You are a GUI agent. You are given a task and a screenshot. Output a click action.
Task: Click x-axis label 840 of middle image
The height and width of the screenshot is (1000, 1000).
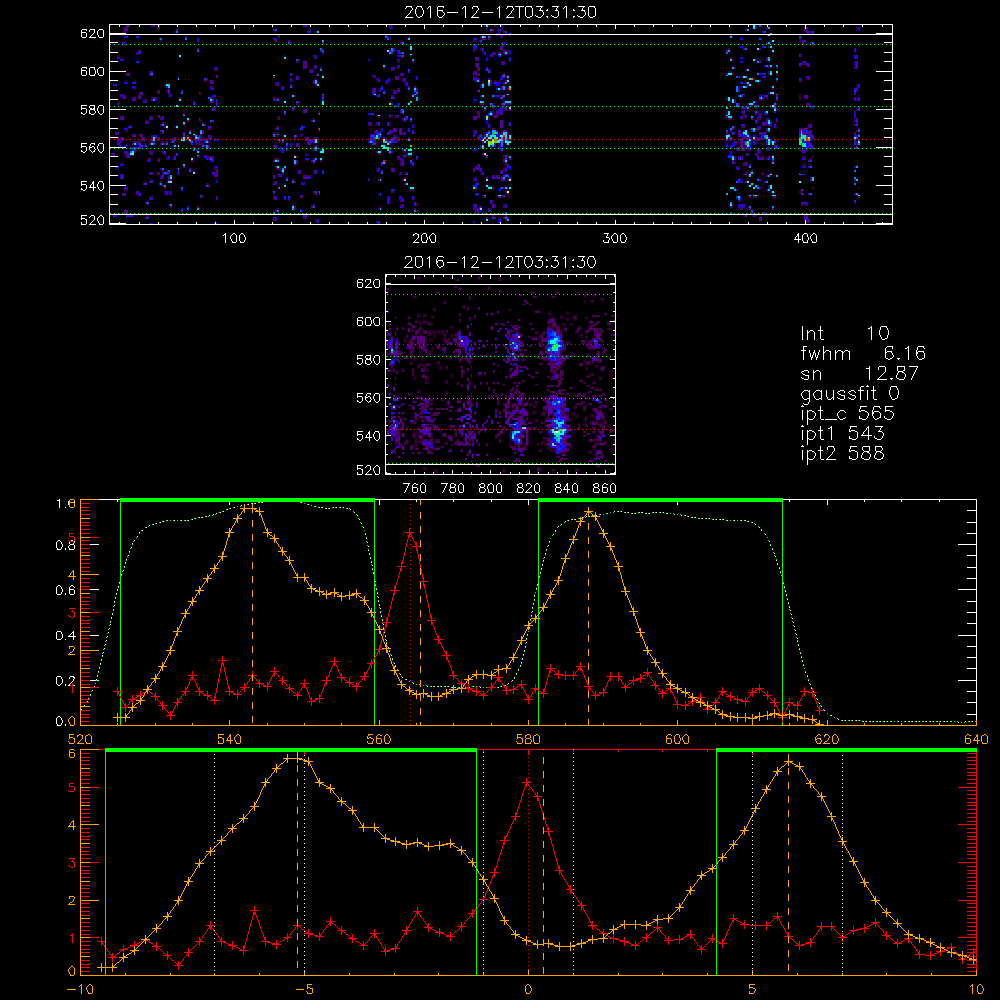click(x=567, y=489)
